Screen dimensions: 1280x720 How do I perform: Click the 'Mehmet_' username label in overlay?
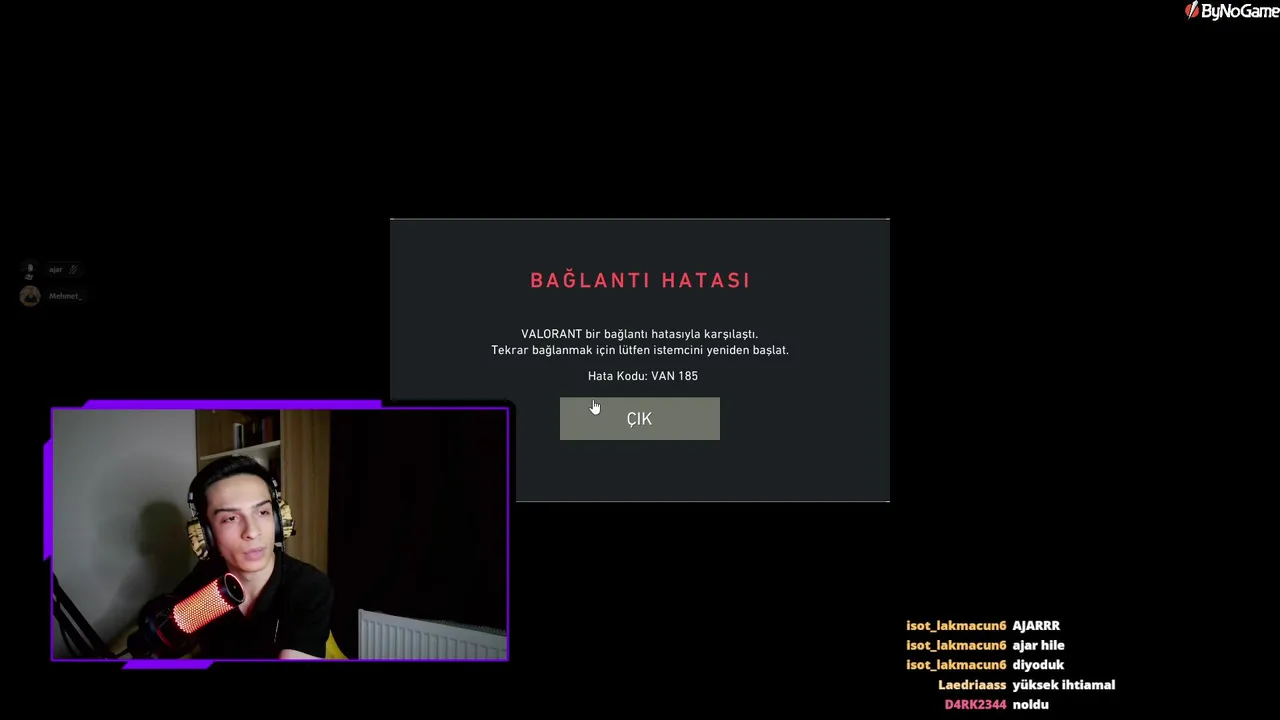pyautogui.click(x=65, y=296)
